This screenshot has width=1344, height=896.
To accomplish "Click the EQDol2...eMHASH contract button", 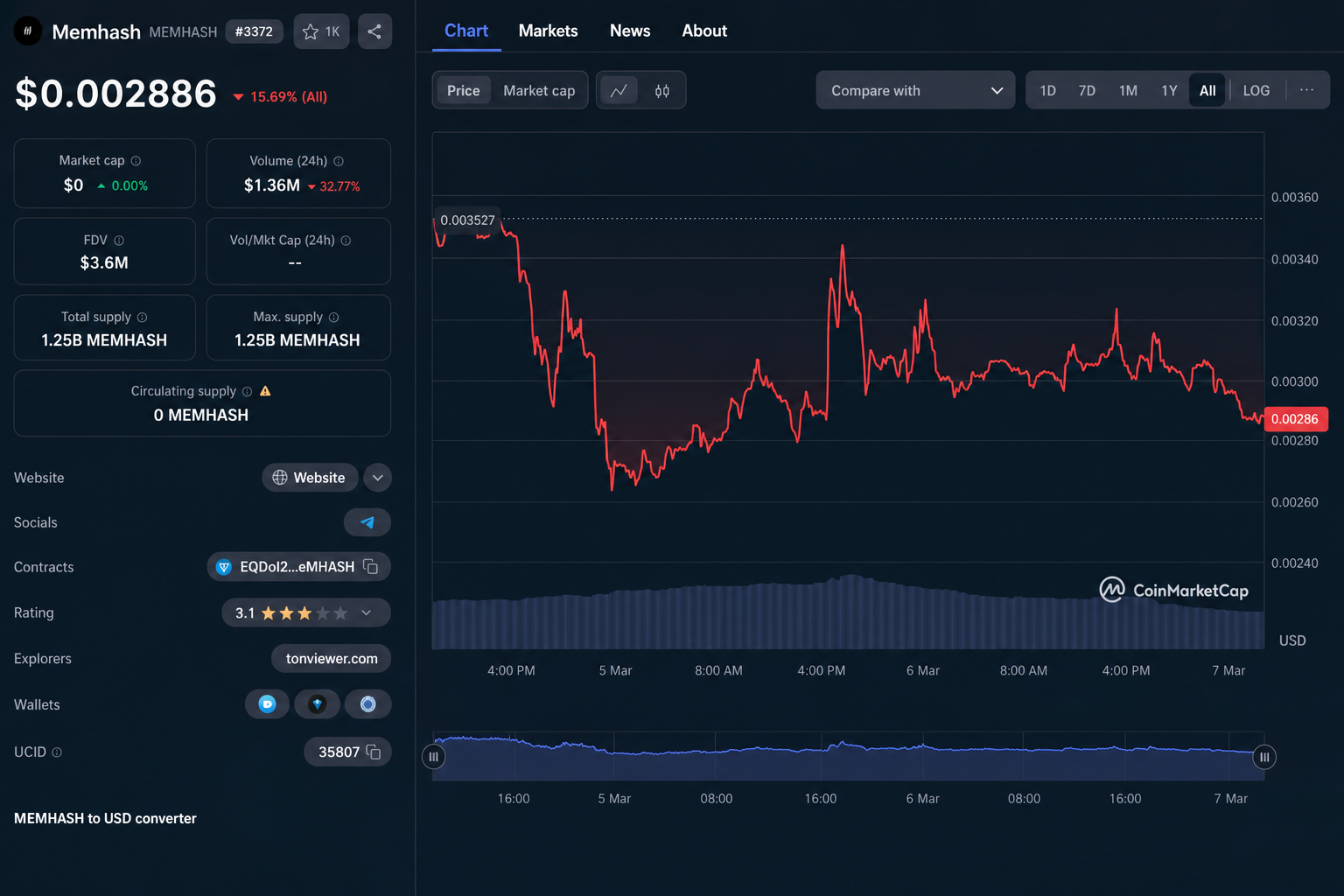I will 298,567.
